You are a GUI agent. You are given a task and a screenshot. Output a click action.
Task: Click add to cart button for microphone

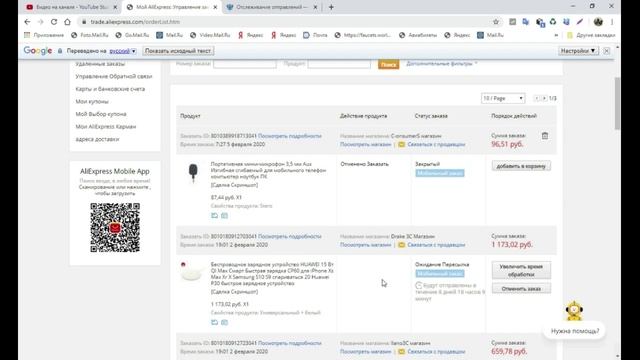(x=521, y=166)
